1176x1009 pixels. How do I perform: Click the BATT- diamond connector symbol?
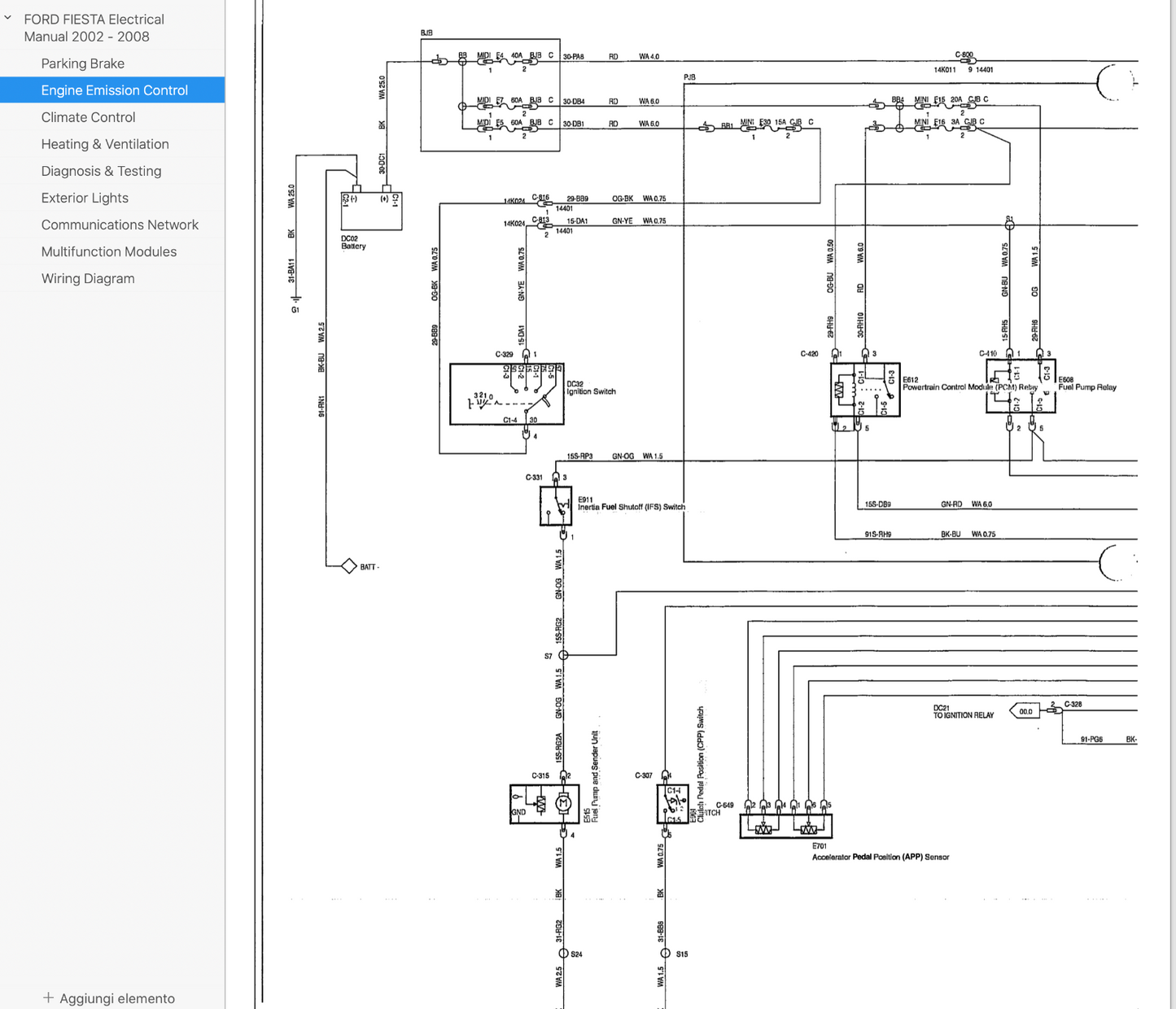point(349,566)
